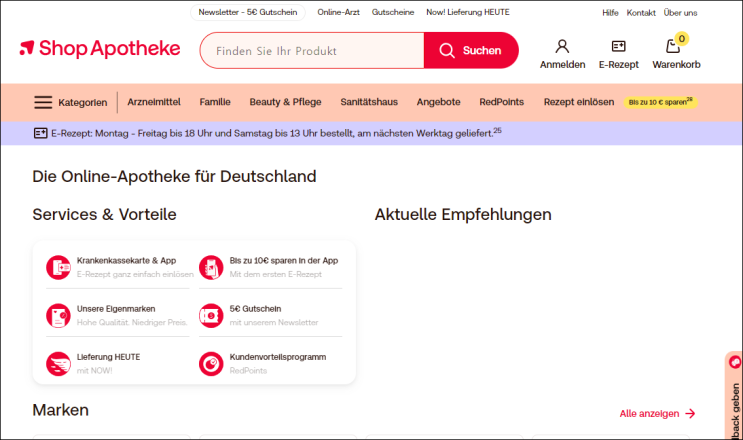Viewport: 743px width, 440px height.
Task: Click the Unsere Eigenmarken title
Action: pyautogui.click(x=116, y=309)
